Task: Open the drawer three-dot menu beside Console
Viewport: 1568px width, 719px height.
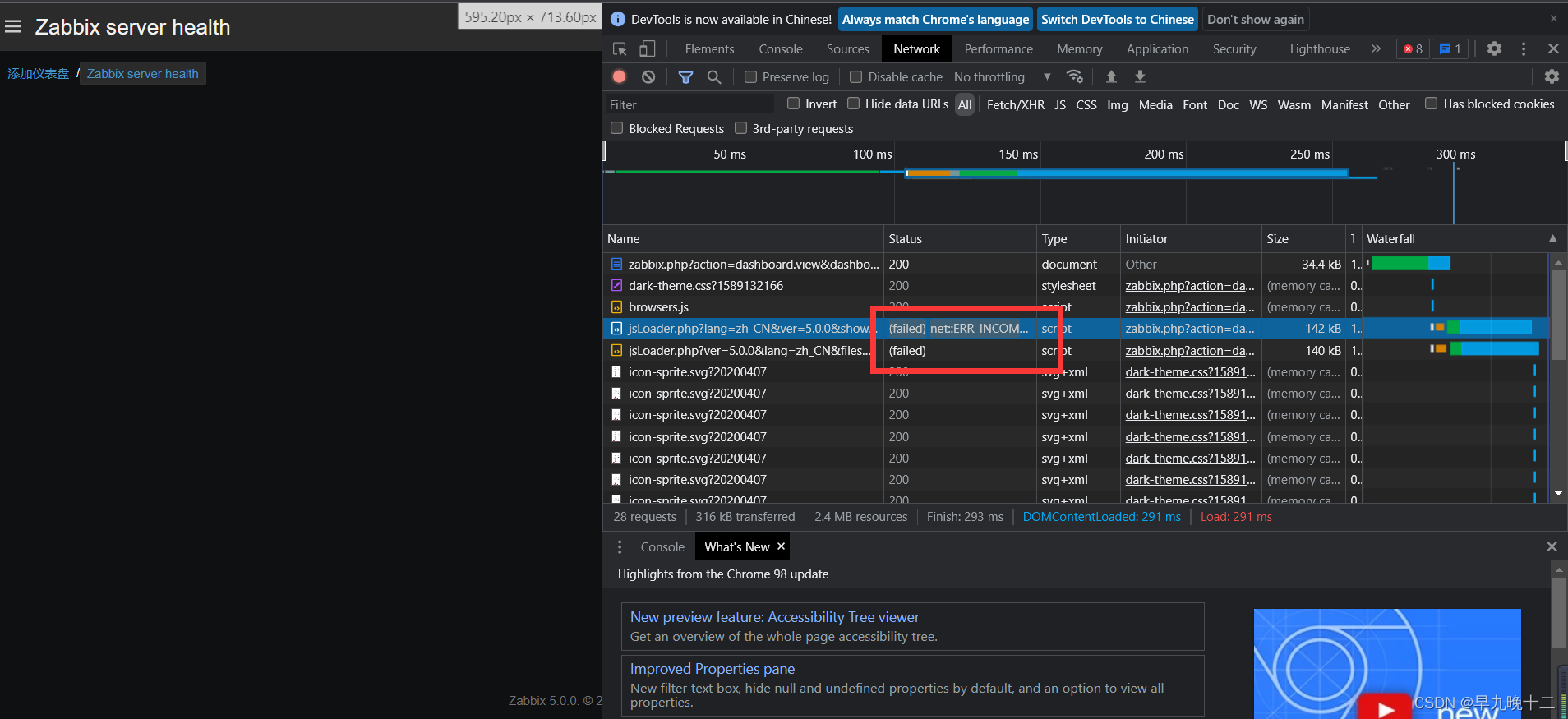Action: pyautogui.click(x=620, y=546)
